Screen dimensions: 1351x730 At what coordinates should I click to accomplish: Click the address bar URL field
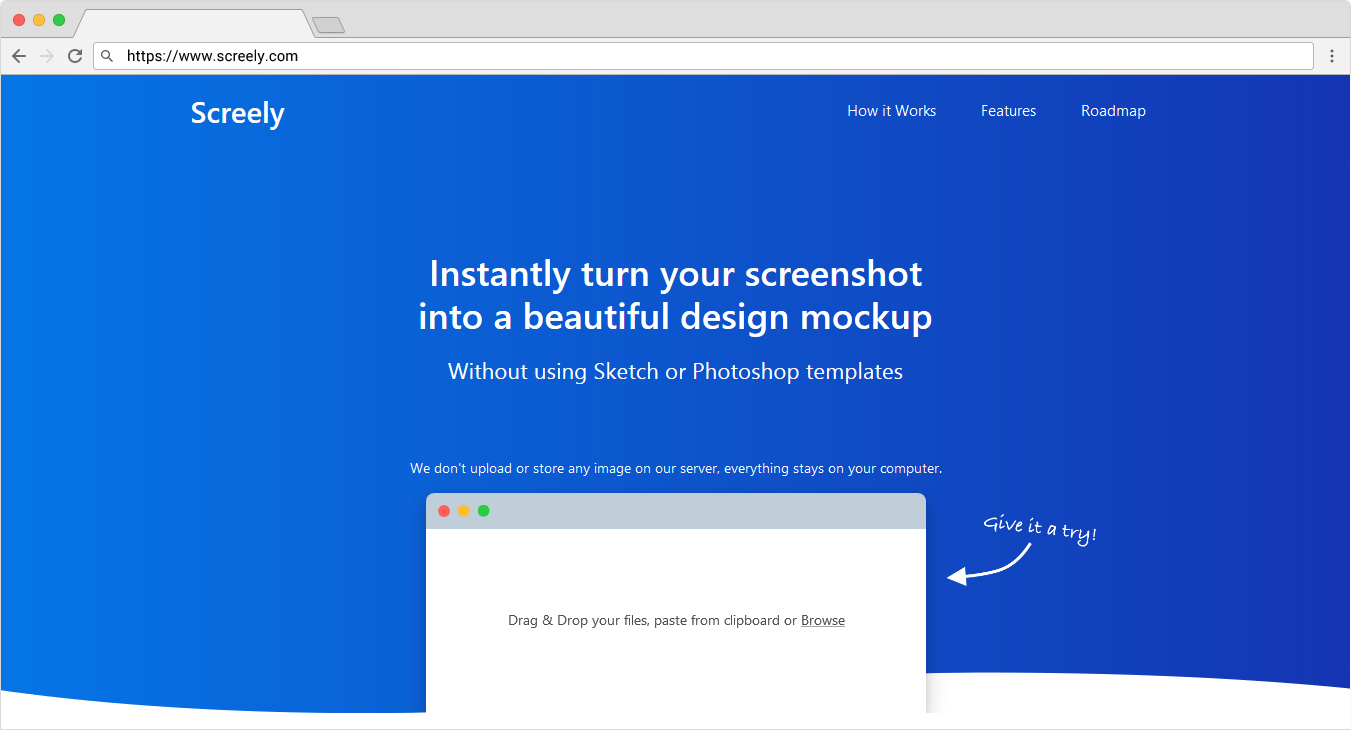coord(703,56)
